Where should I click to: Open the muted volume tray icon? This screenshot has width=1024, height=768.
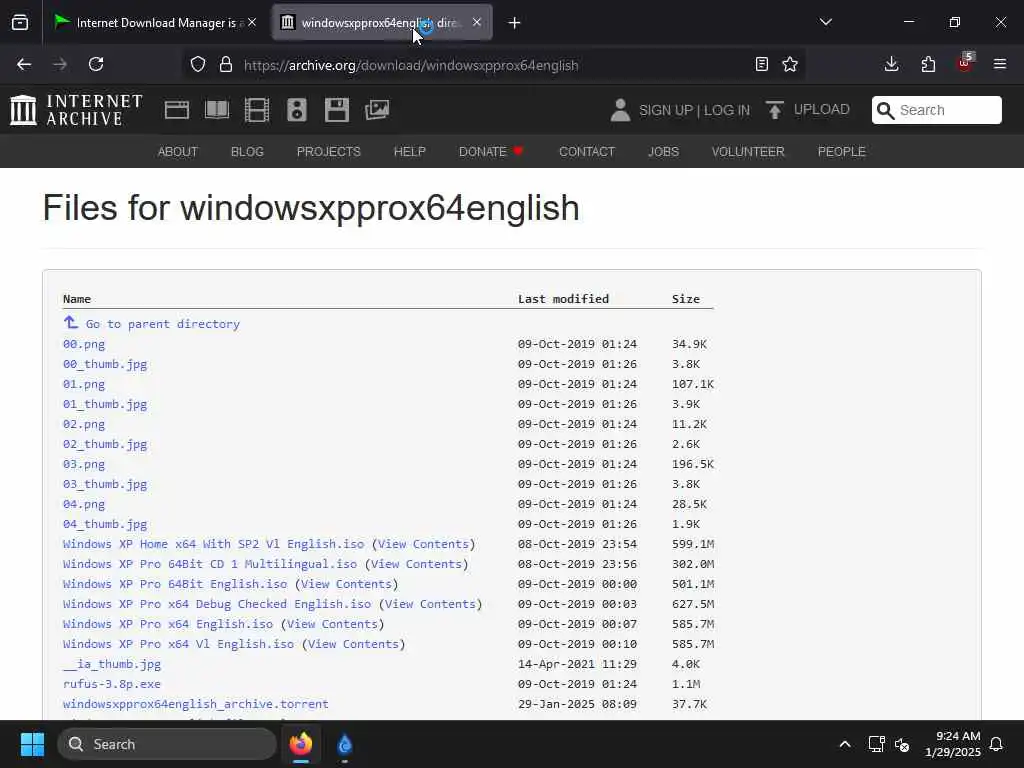click(902, 744)
